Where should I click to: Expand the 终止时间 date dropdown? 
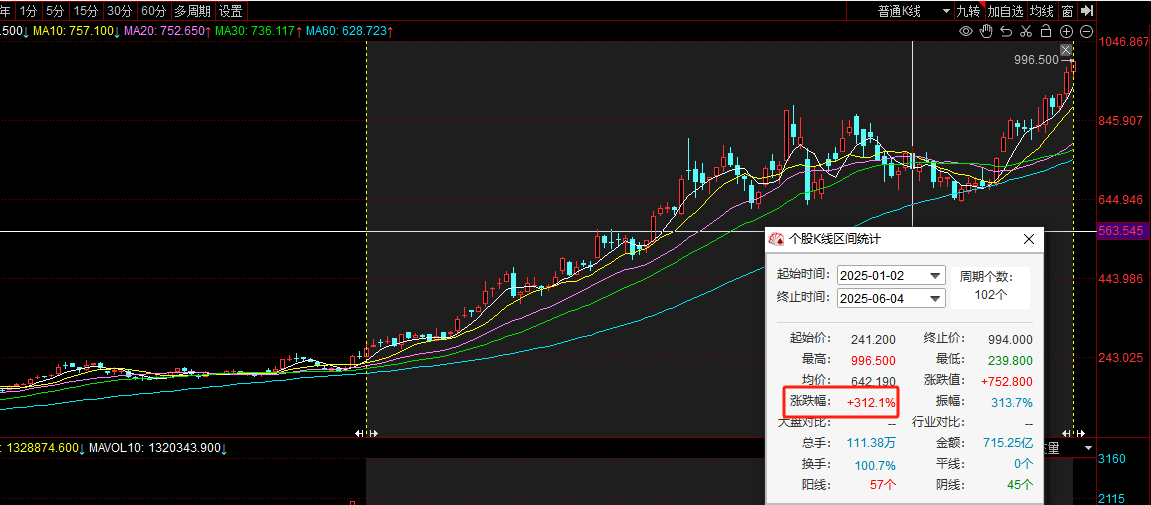(935, 298)
